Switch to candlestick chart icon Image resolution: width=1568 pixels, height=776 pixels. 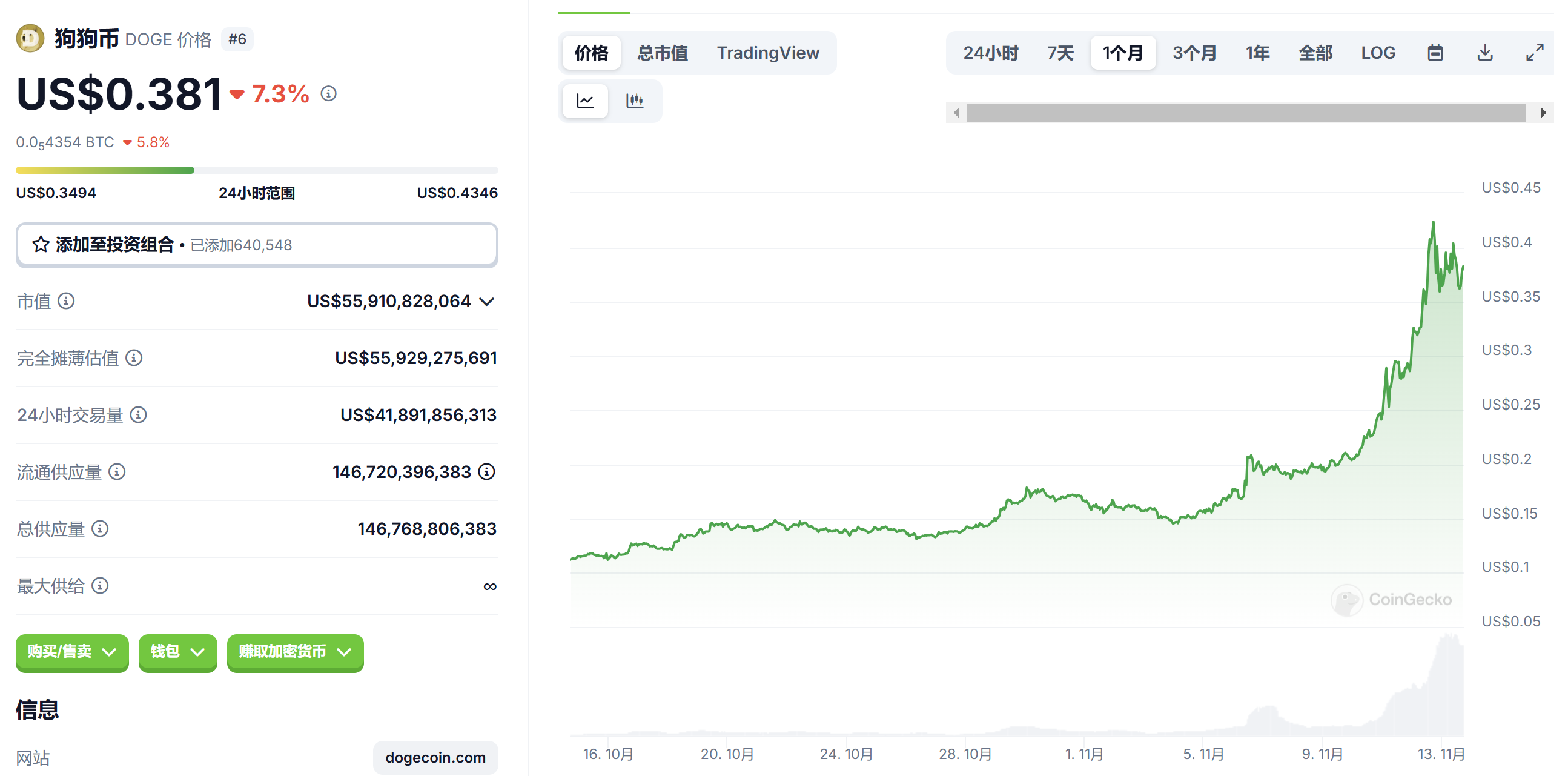(634, 101)
